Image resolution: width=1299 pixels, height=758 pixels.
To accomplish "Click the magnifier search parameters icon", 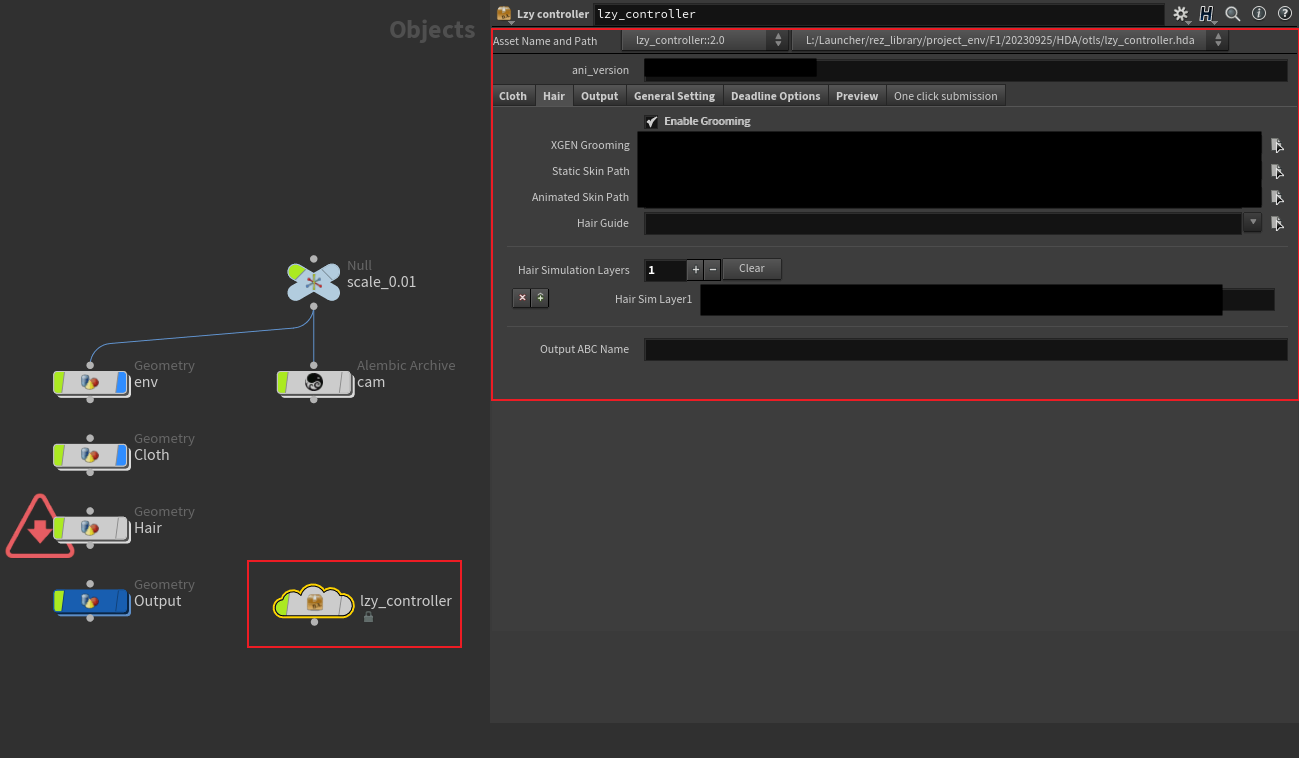I will [1233, 14].
